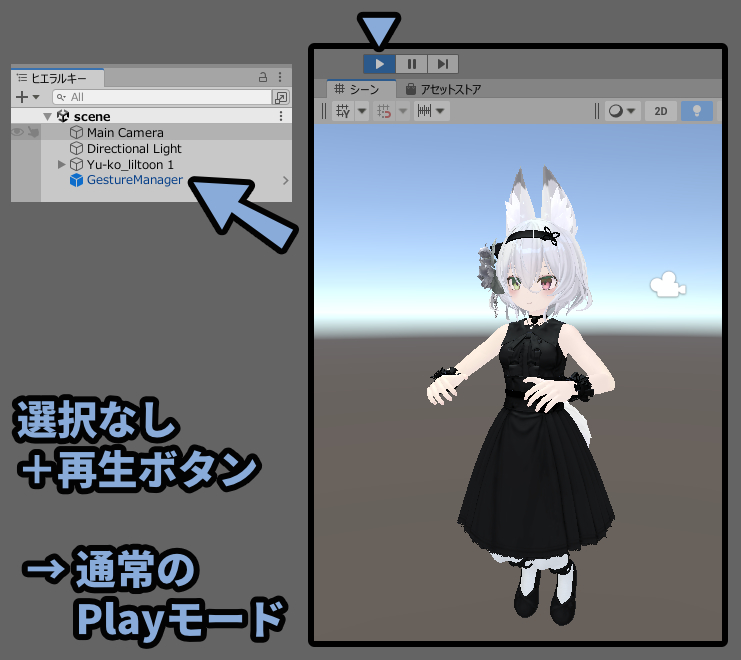Toggle Main Camera scene visibility eye icon
Screen dimensions: 741x660
(x=17, y=132)
